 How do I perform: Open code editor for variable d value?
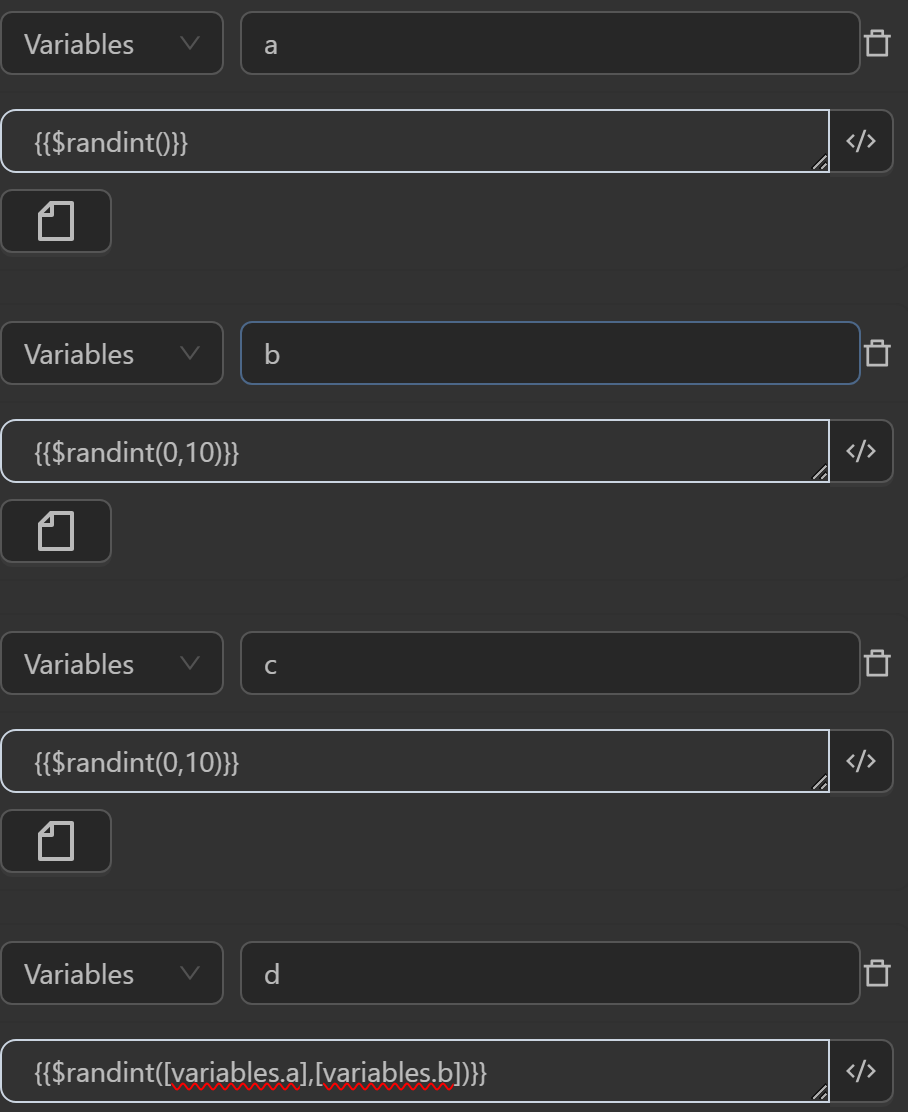861,1071
